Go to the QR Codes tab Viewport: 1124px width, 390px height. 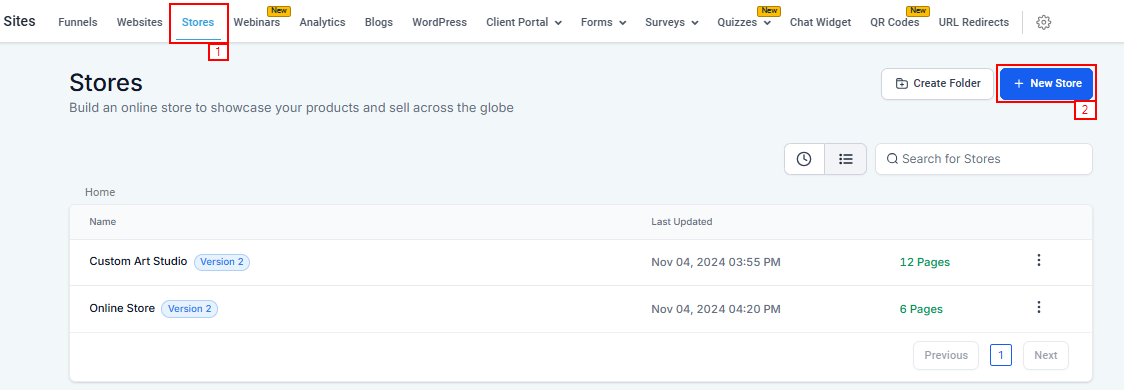pyautogui.click(x=895, y=22)
